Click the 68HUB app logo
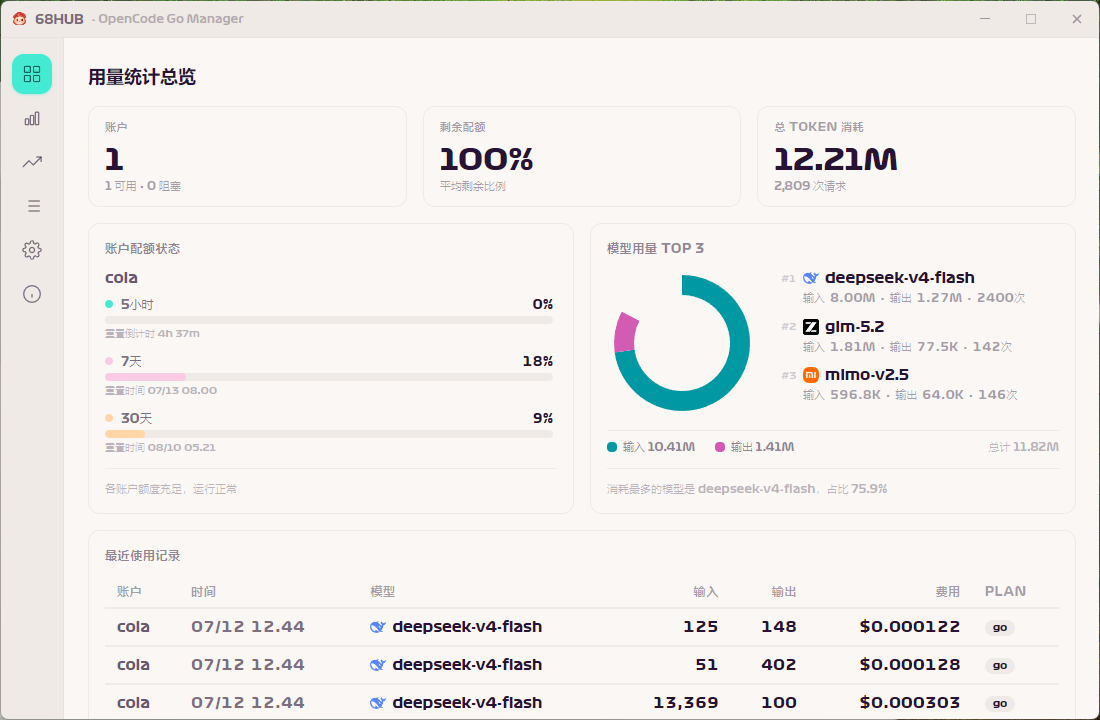The height and width of the screenshot is (720, 1100). (20, 19)
